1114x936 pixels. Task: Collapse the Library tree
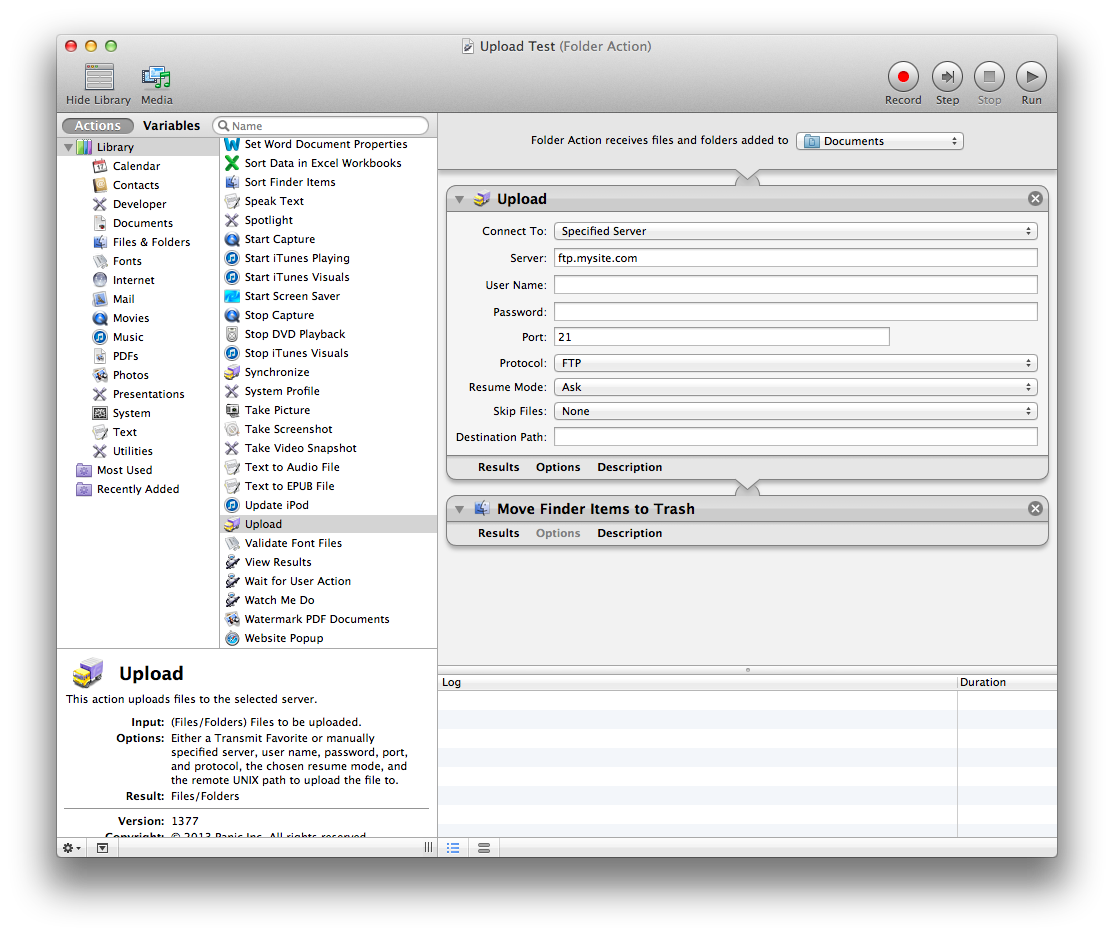[x=68, y=147]
